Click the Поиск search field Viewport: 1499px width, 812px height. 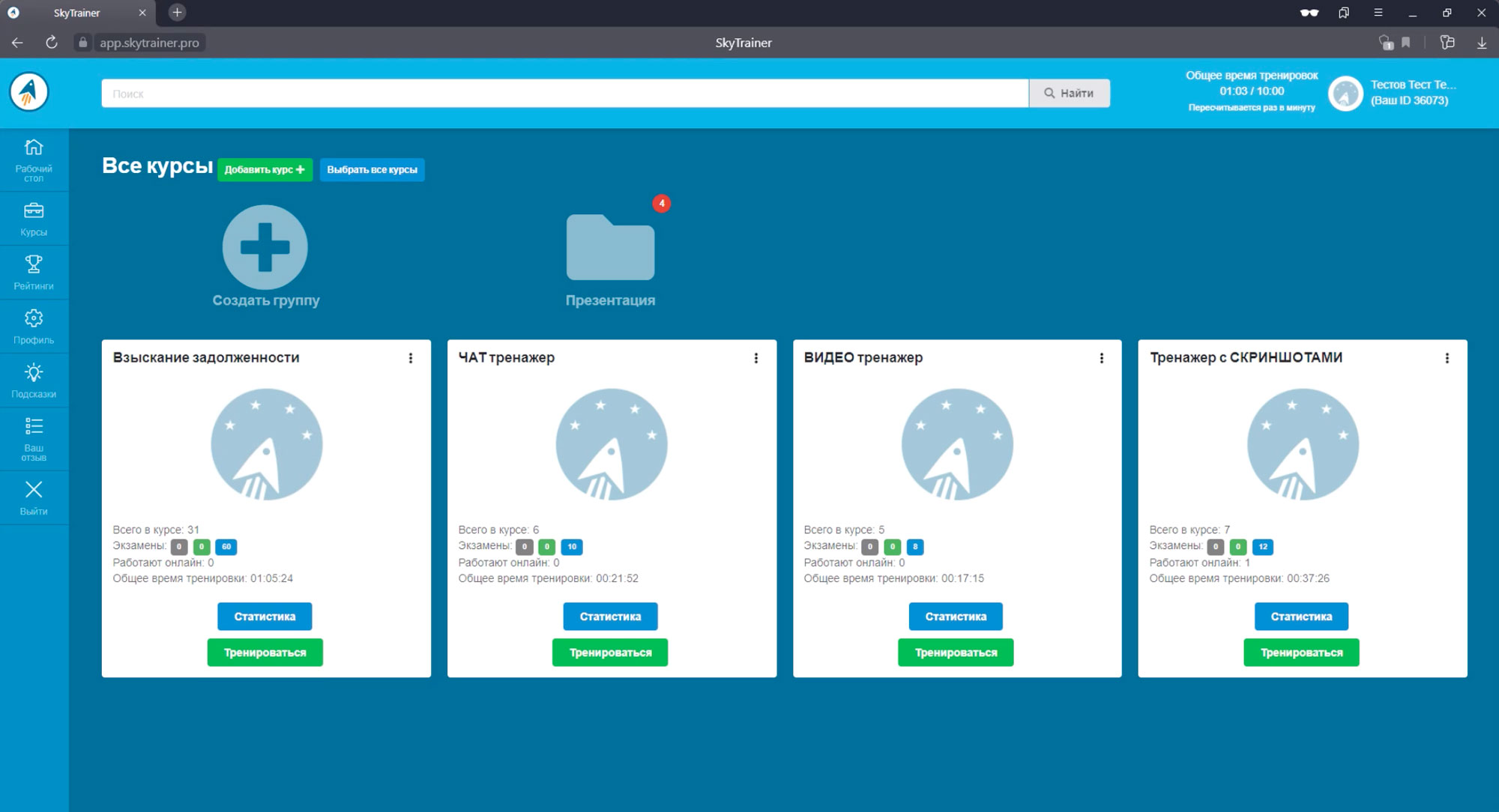(x=564, y=94)
